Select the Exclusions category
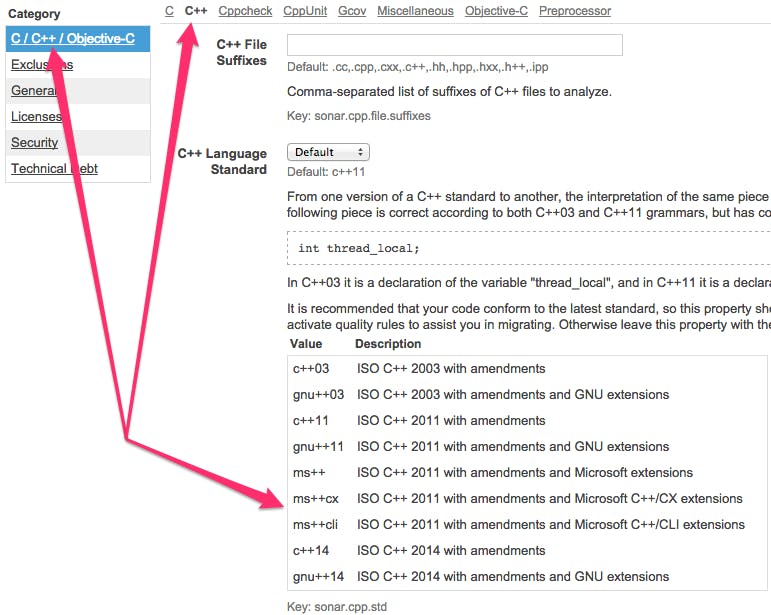The width and height of the screenshot is (771, 615). [42, 64]
